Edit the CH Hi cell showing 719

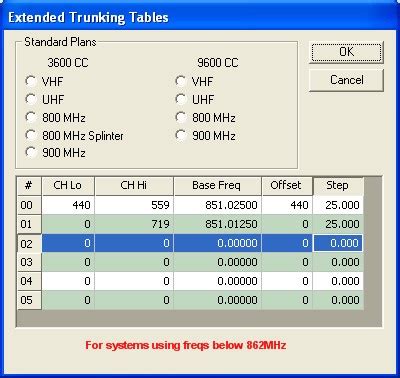134,224
